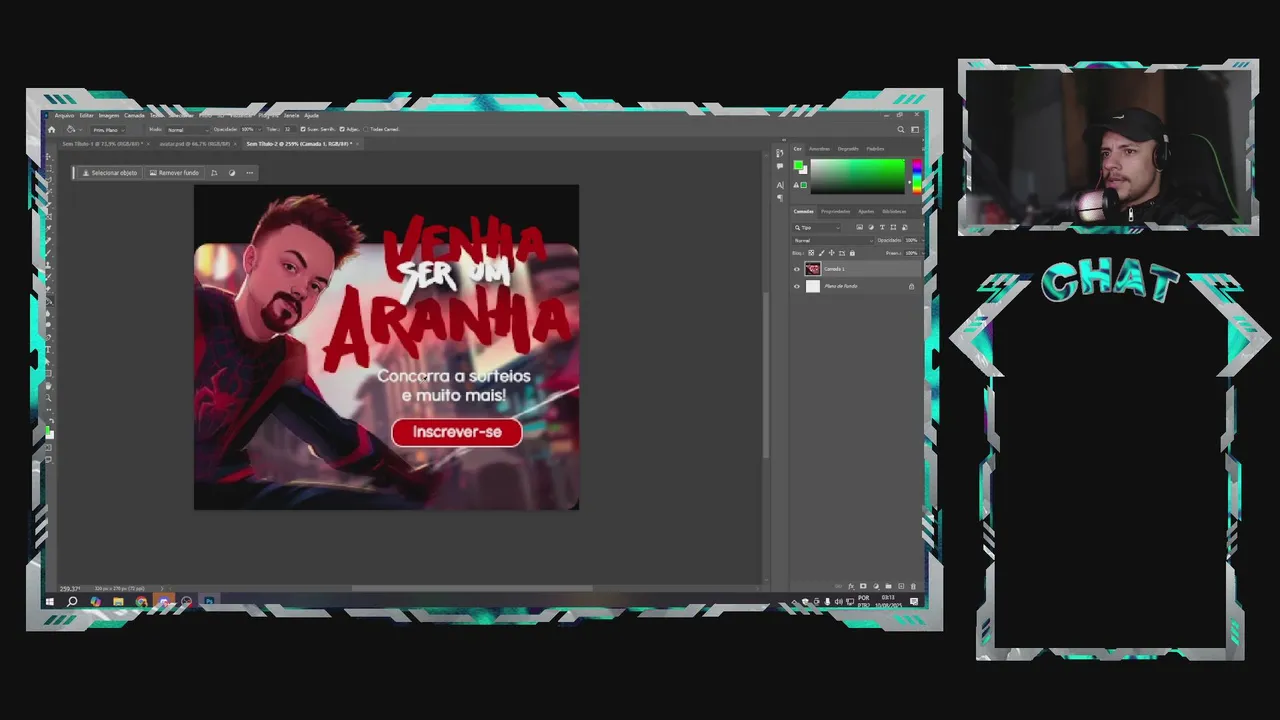
Task: Open the layer Opacidade dropdown arrow
Action: [923, 240]
